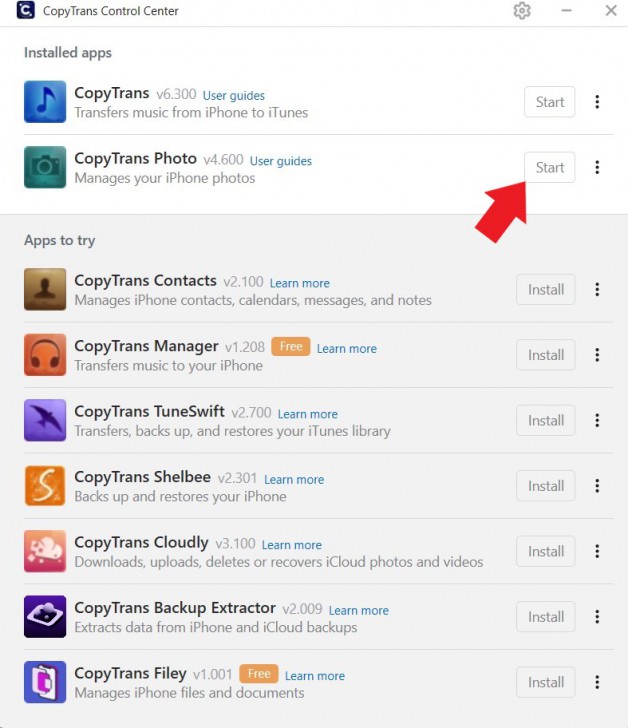Viewport: 628px width, 728px height.
Task: Install CopyTrans Contacts
Action: point(546,289)
